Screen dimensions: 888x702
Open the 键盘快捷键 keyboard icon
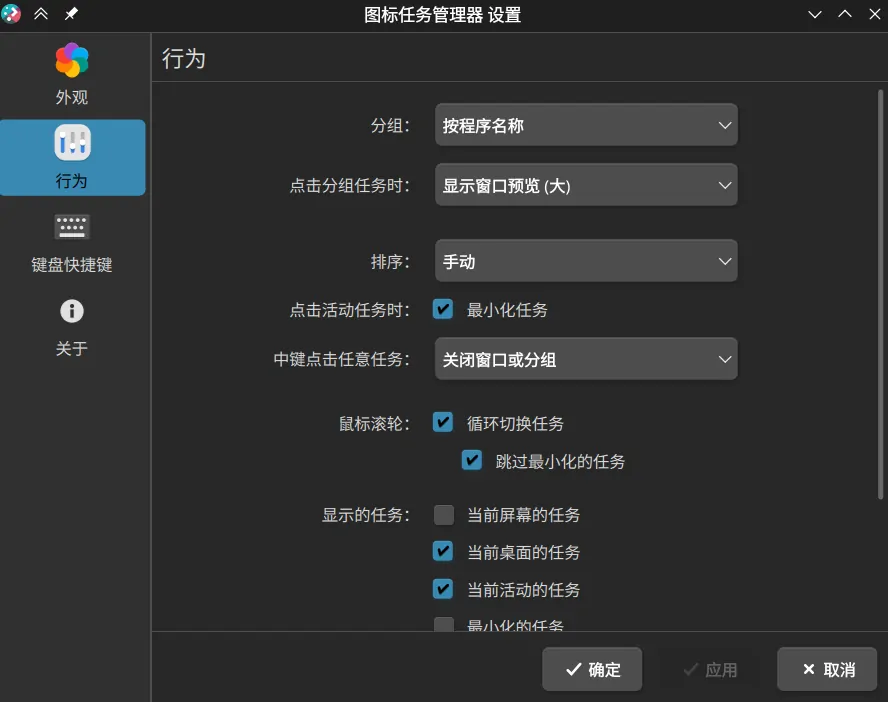[72, 227]
